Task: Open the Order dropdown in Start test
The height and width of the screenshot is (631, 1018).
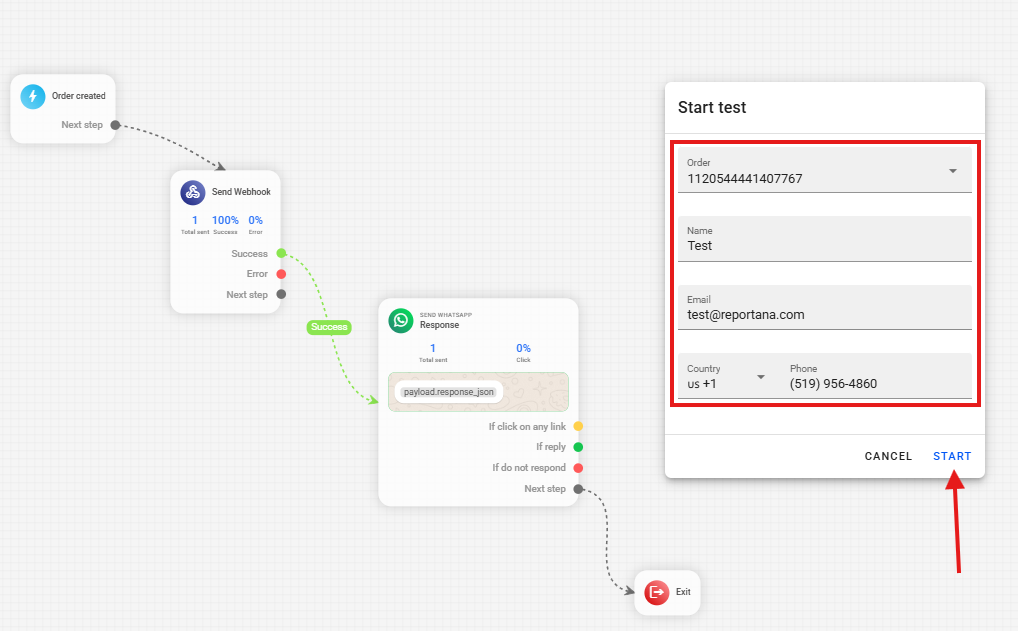Action: pos(952,172)
